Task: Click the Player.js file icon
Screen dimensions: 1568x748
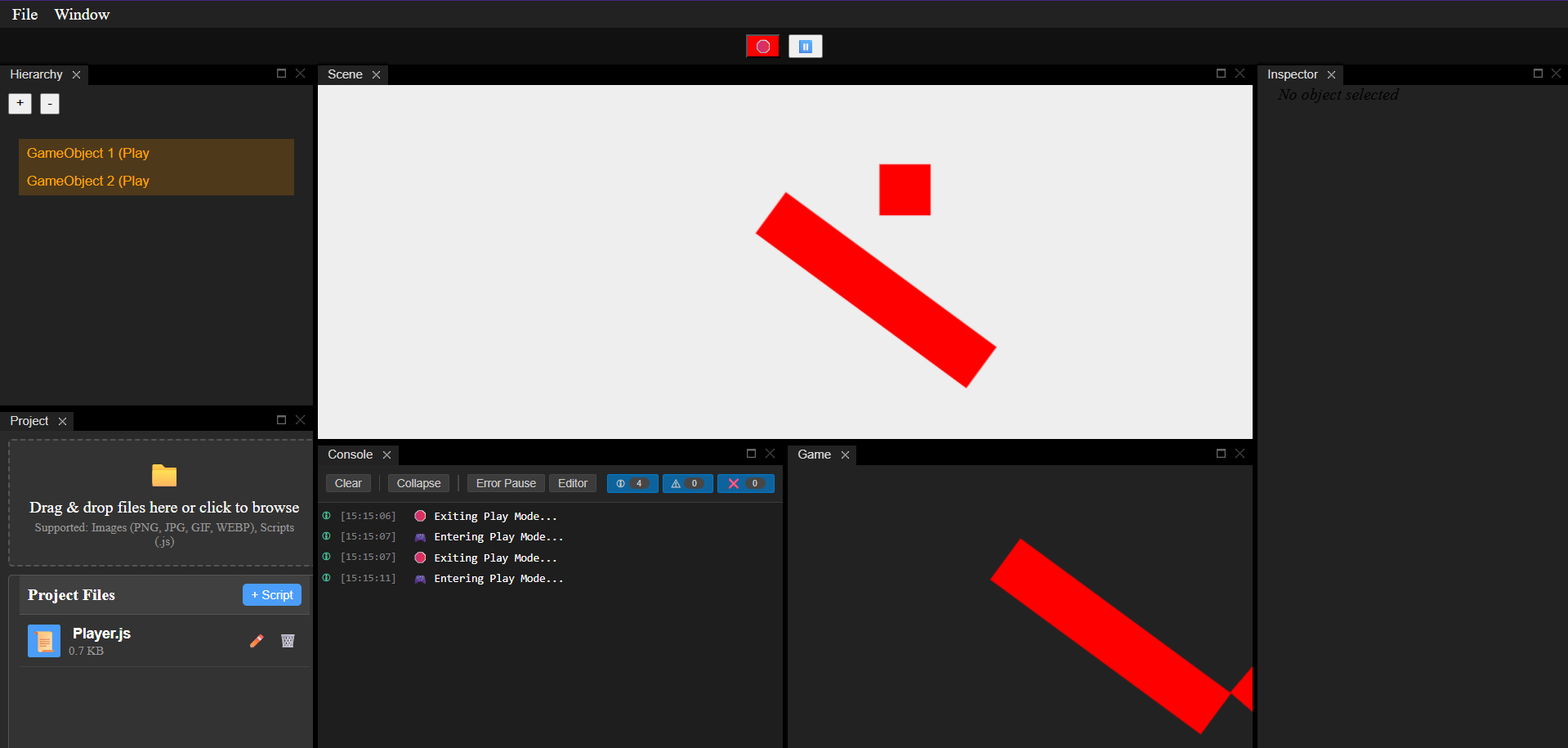Action: (x=44, y=641)
